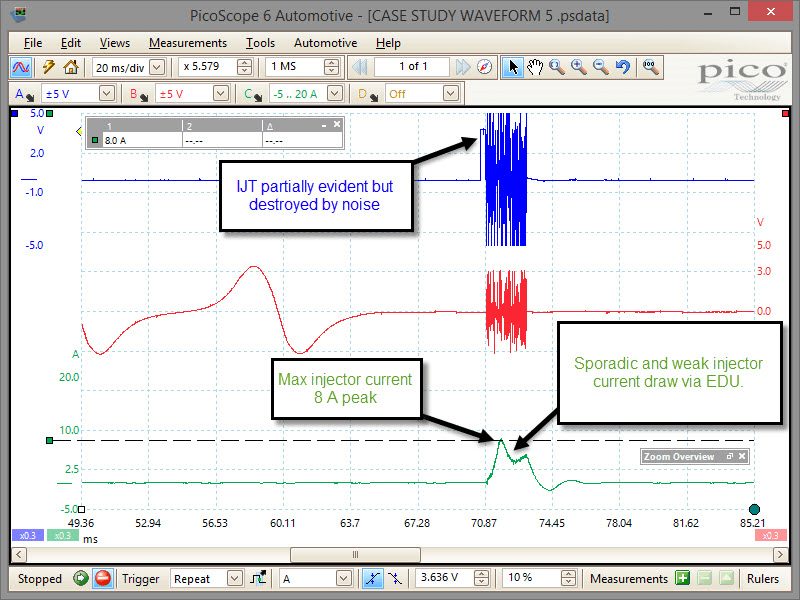Open timebase 20 ms/div dropdown
The height and width of the screenshot is (600, 800).
click(157, 67)
